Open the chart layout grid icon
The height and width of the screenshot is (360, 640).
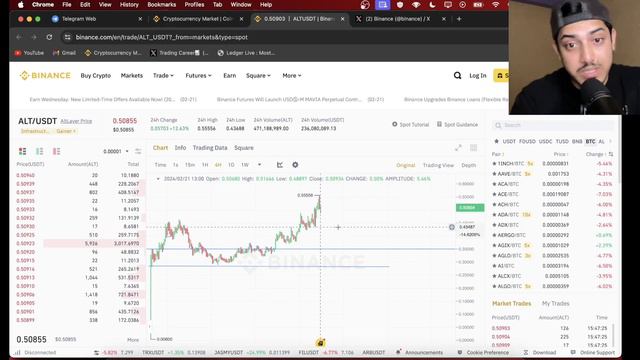473,148
